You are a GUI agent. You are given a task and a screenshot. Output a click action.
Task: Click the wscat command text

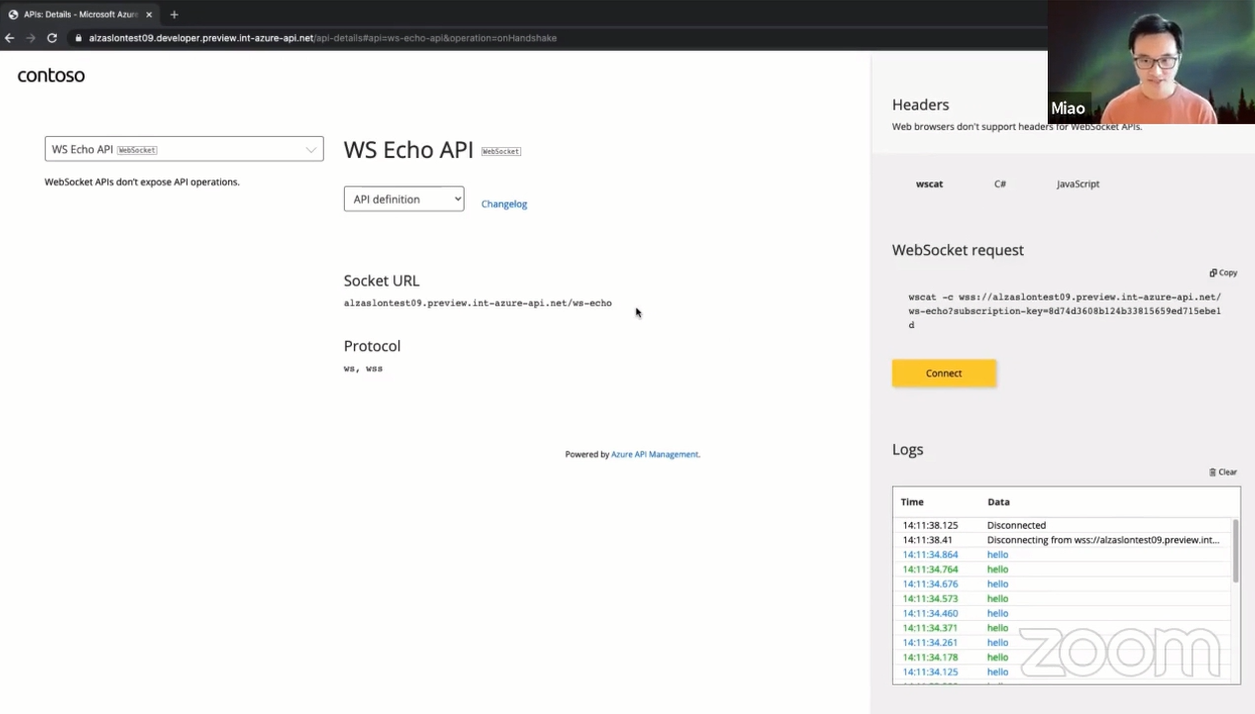tap(1064, 311)
